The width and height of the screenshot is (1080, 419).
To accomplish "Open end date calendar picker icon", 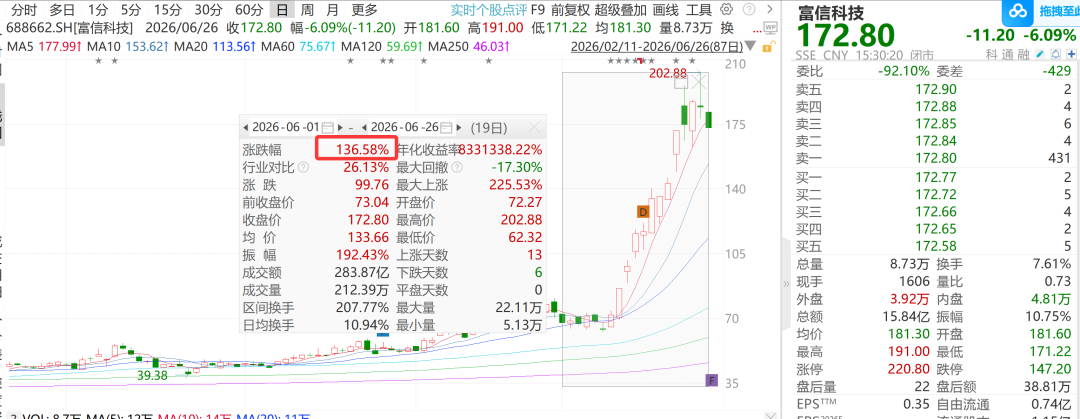I will 447,127.
